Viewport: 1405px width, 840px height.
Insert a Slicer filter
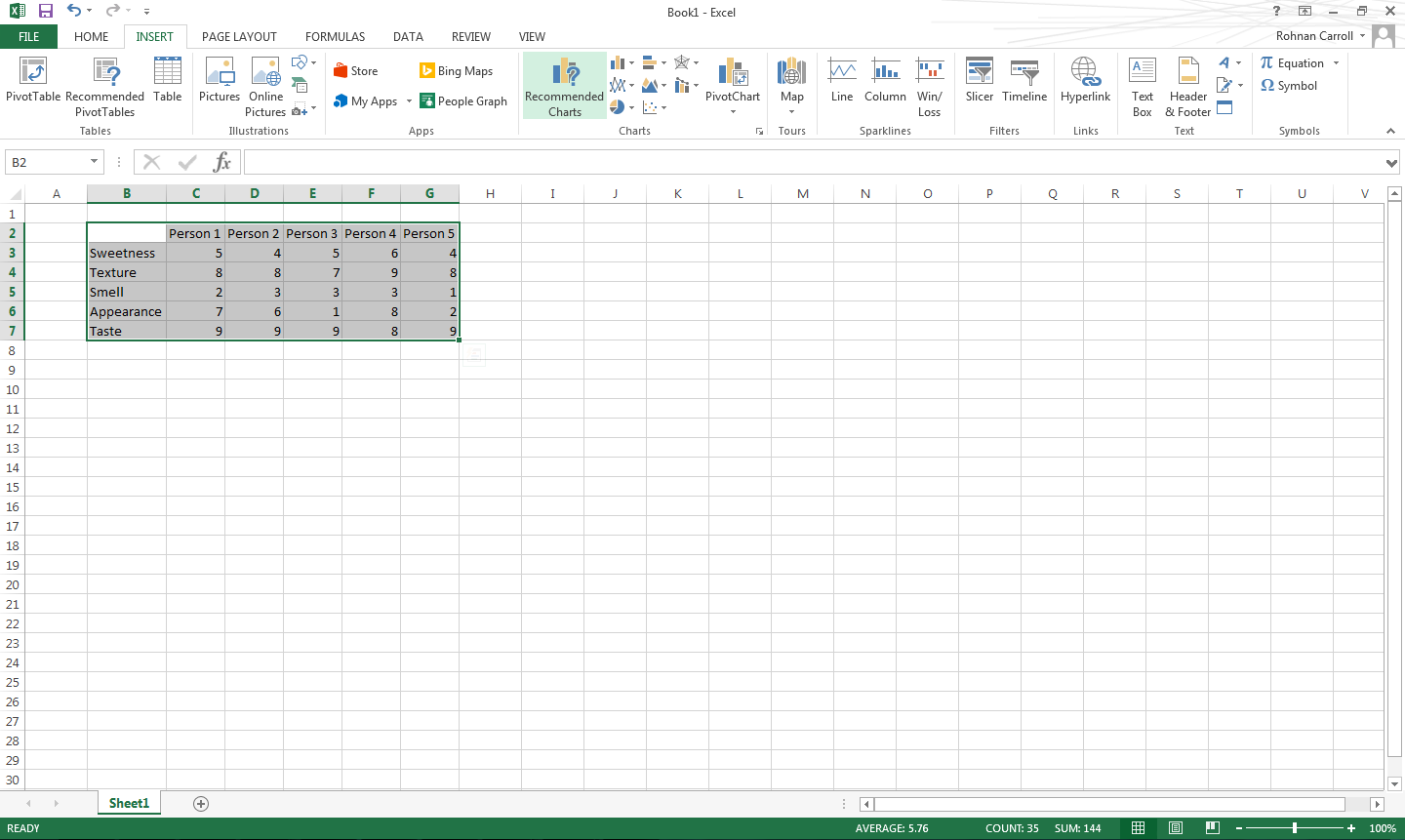(x=980, y=80)
